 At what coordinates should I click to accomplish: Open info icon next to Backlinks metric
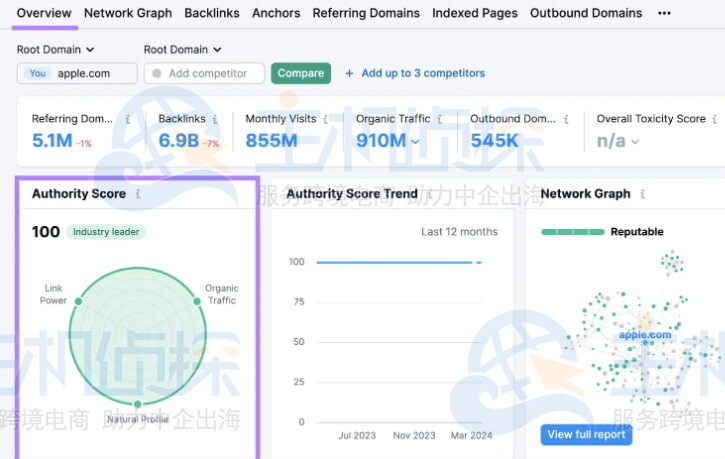pyautogui.click(x=215, y=119)
